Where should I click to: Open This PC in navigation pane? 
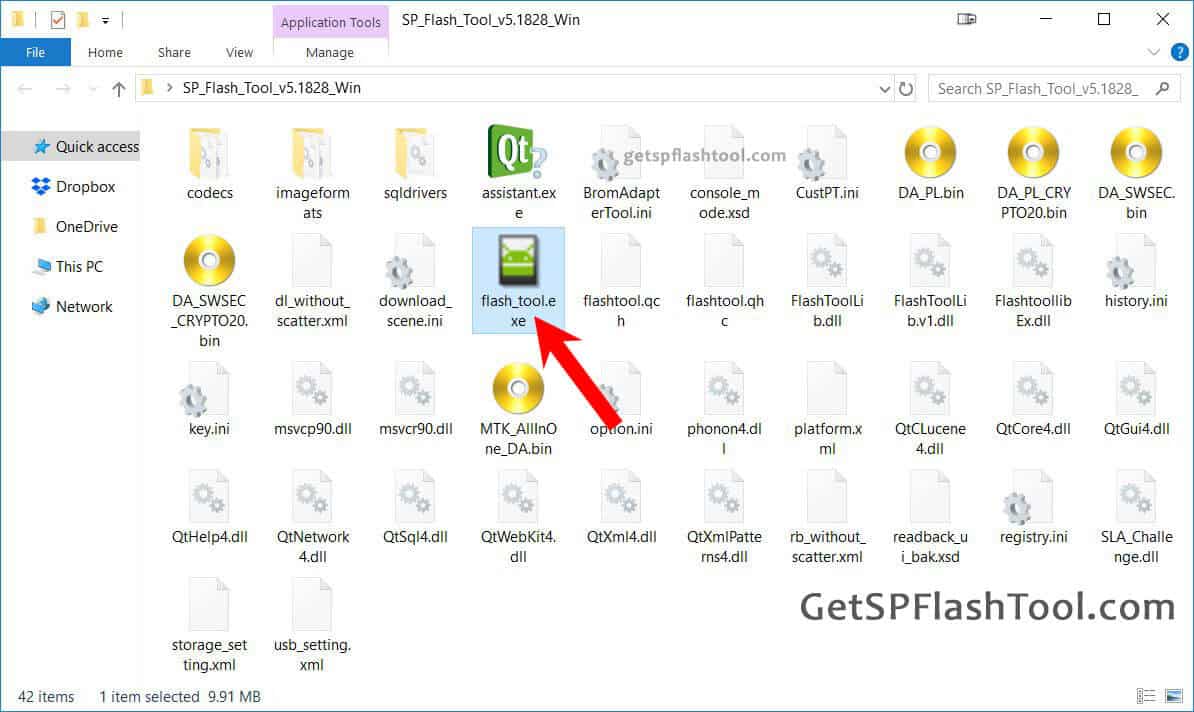point(68,267)
